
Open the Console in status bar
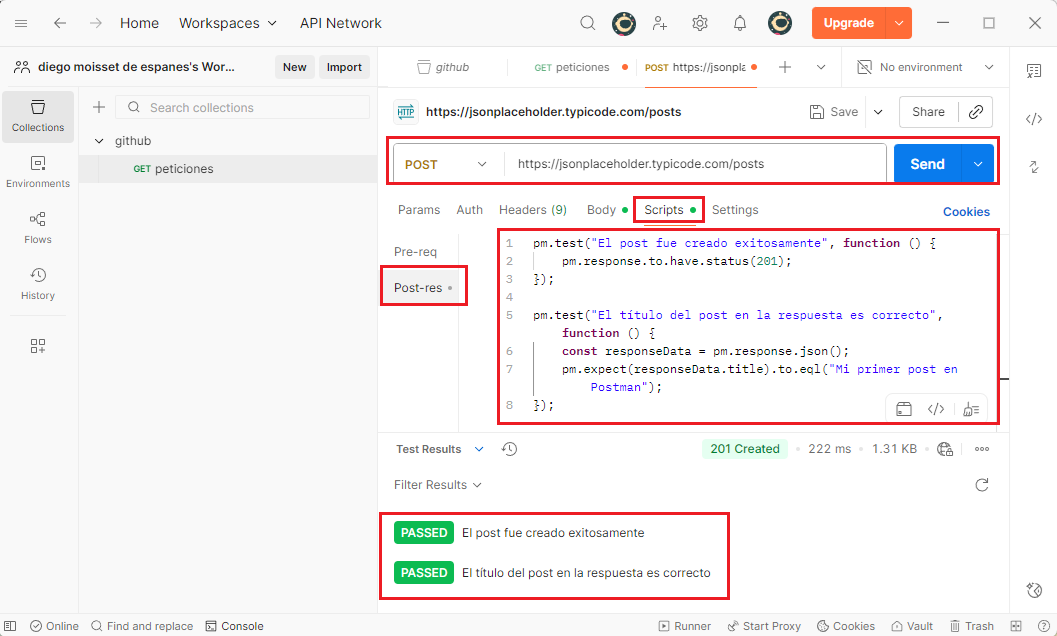point(234,626)
